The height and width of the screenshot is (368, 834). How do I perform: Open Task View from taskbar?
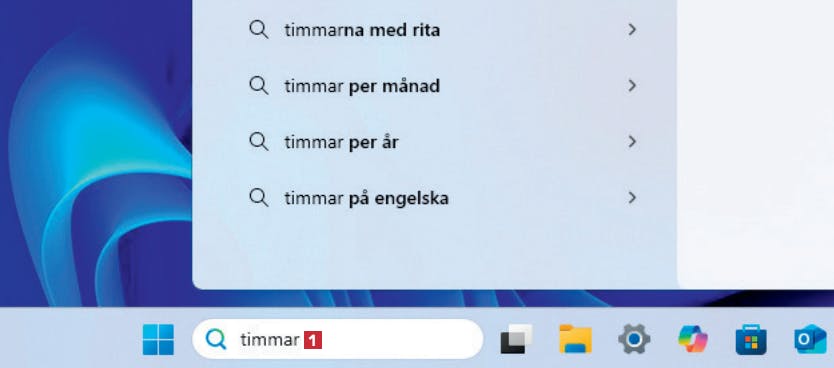click(x=516, y=339)
